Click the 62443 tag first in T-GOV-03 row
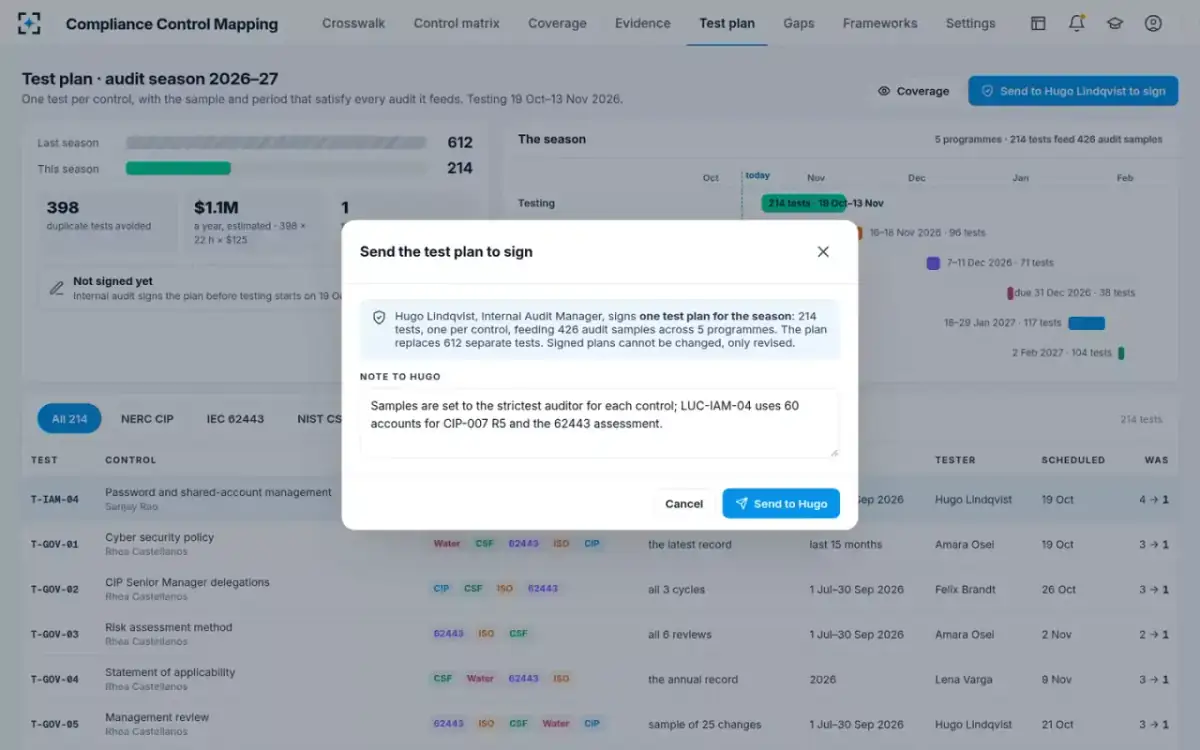Screen dimensions: 1200x750 coord(448,634)
